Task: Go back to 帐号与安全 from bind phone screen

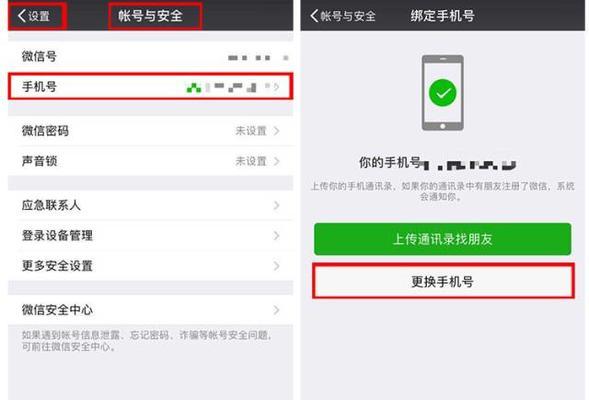Action: [x=343, y=16]
